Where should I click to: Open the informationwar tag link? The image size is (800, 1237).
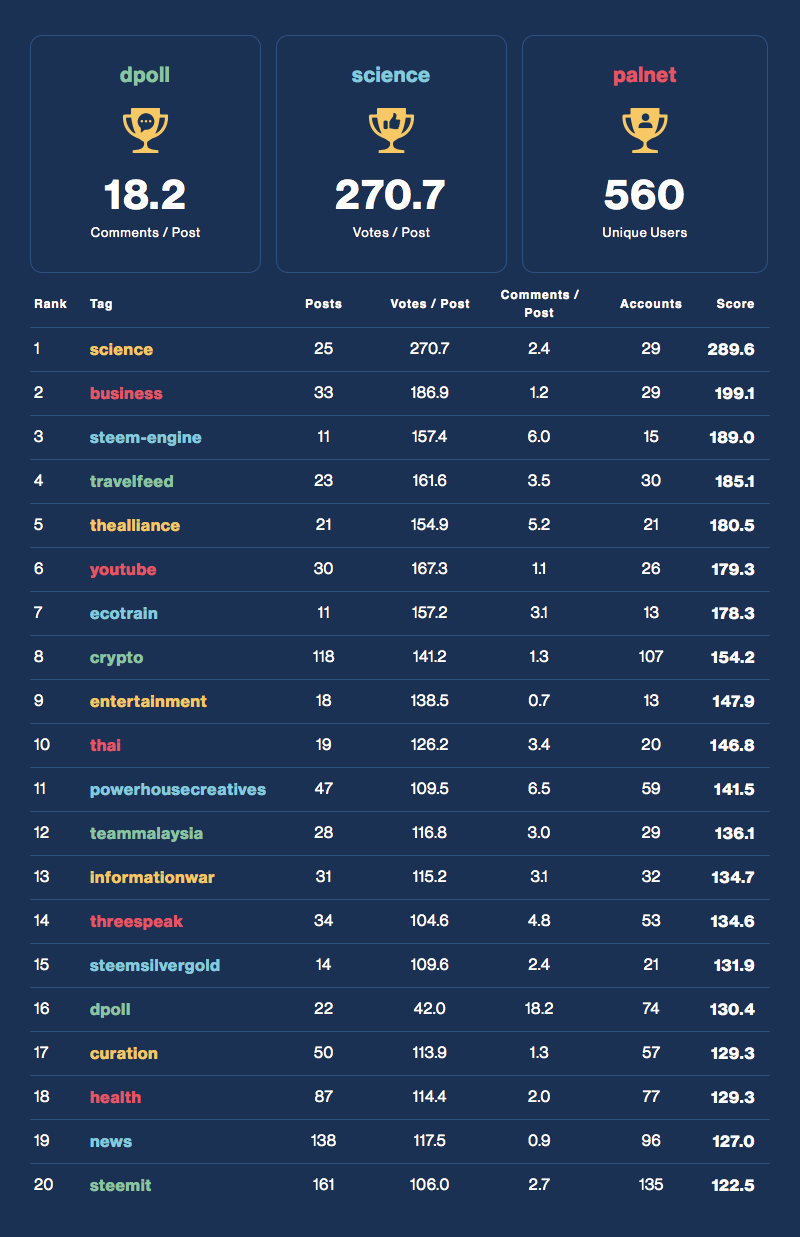click(x=152, y=877)
